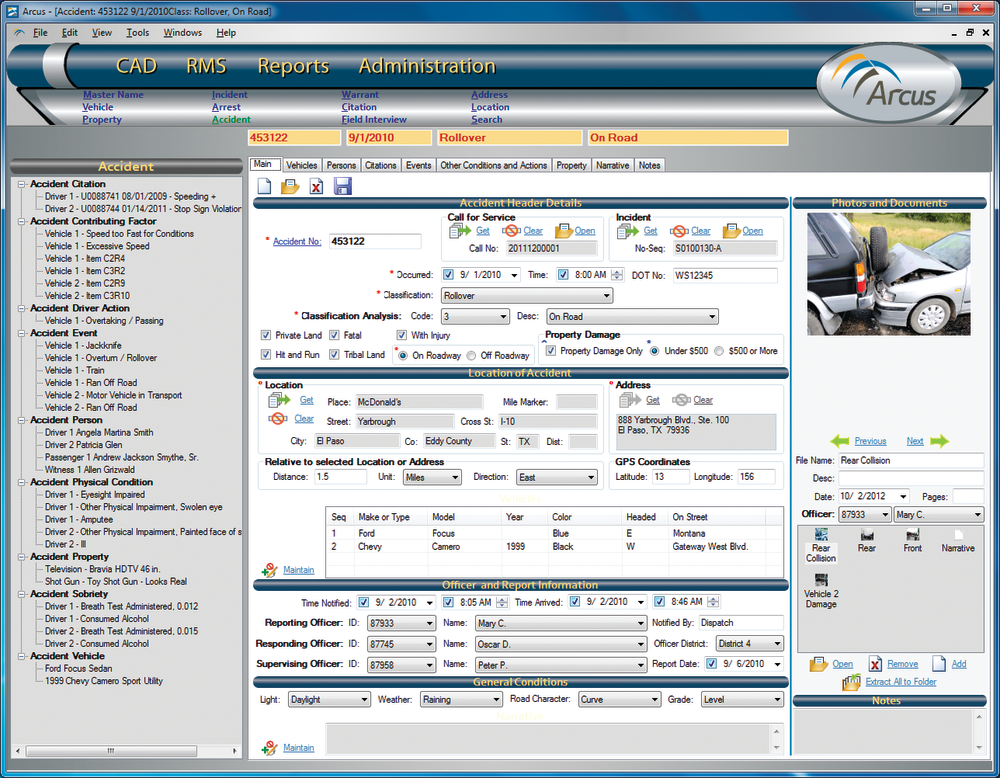Open the Tools menu
The width and height of the screenshot is (1000, 778).
pos(137,33)
